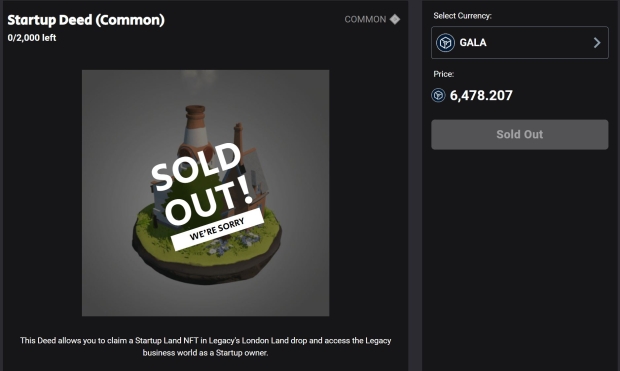620x371 pixels.
Task: Click the GALA coin icon beside the price
Action: (x=438, y=95)
